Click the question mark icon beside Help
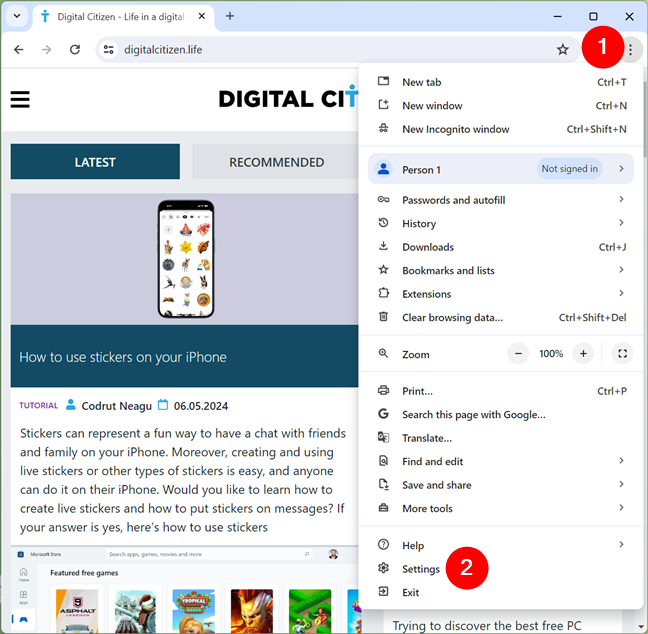This screenshot has height=634, width=648. [x=384, y=544]
